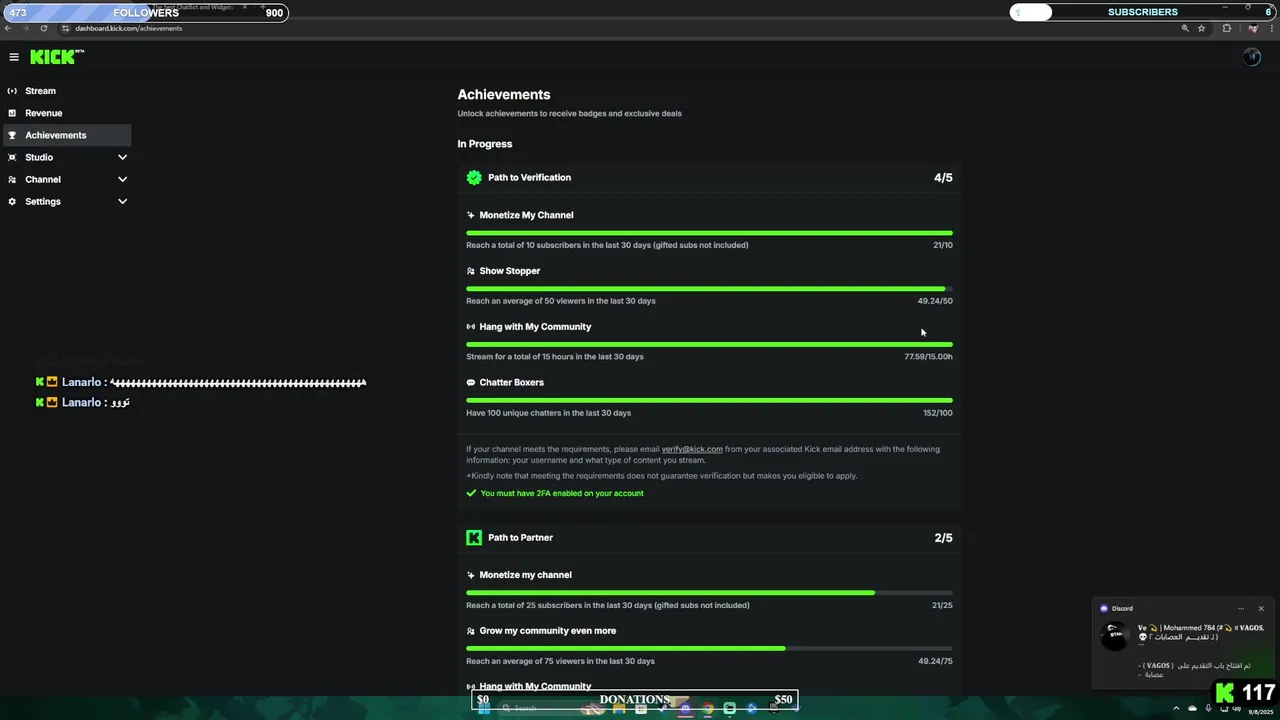The image size is (1280, 720).
Task: Click the Show Stopper viewers icon
Action: 471,271
